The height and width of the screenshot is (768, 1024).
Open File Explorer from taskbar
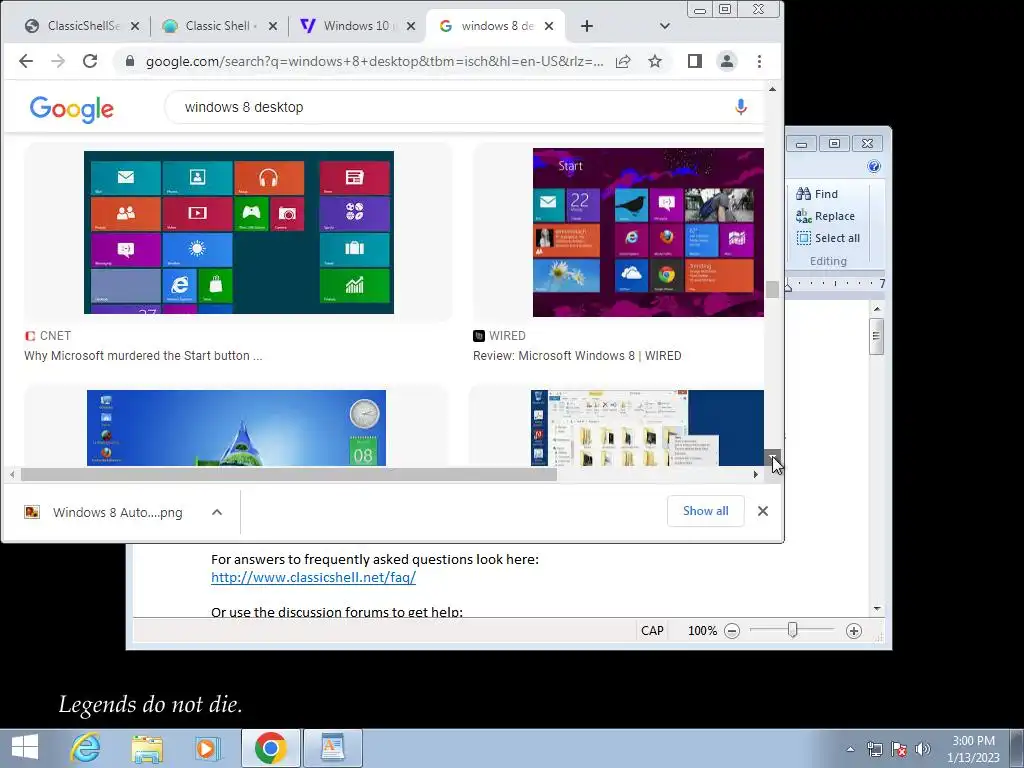click(147, 748)
